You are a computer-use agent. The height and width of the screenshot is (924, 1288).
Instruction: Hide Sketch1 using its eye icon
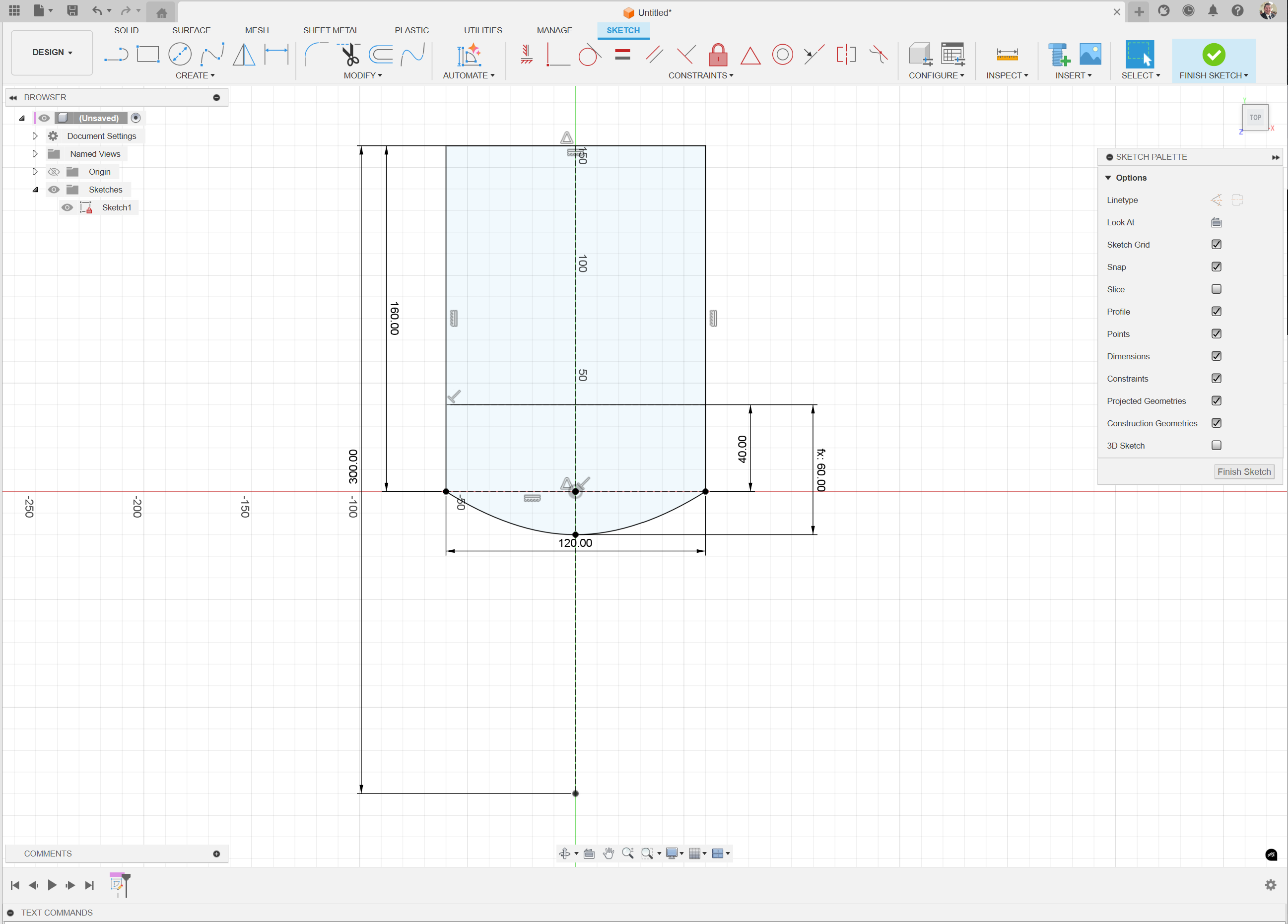pos(67,207)
